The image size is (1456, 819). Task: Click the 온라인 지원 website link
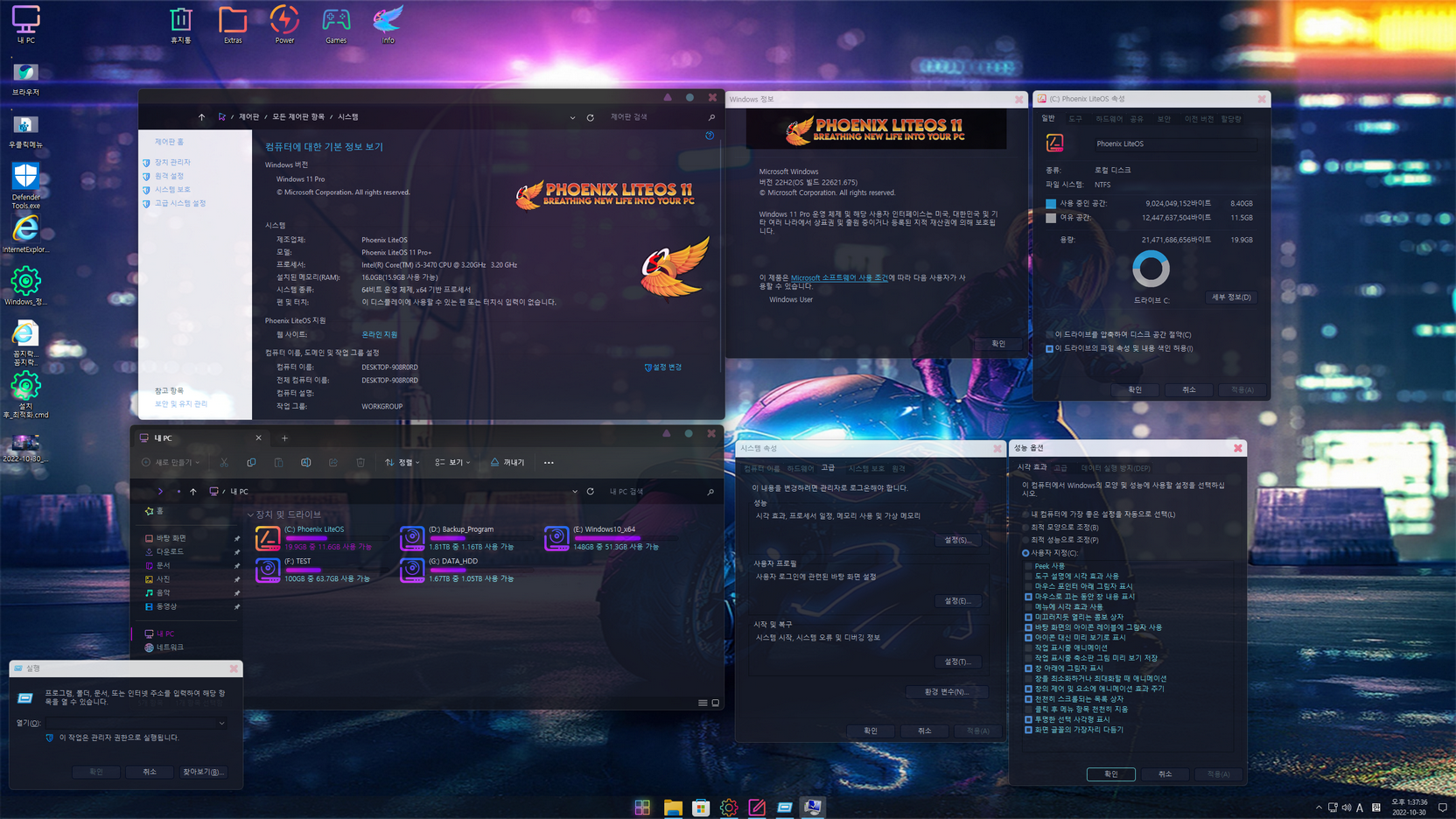point(380,334)
